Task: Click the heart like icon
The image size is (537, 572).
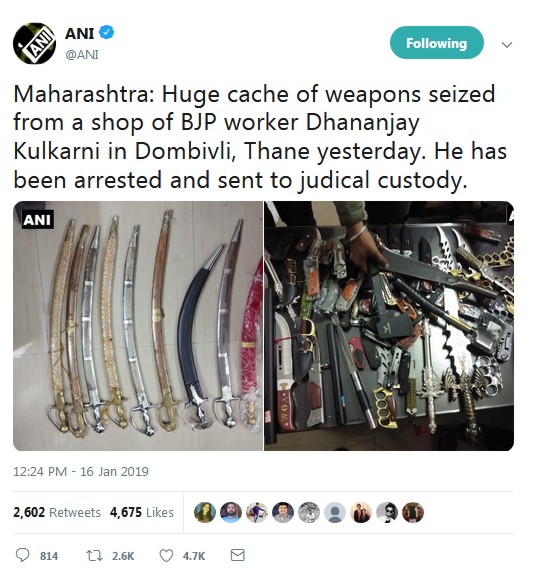Action: (166, 556)
